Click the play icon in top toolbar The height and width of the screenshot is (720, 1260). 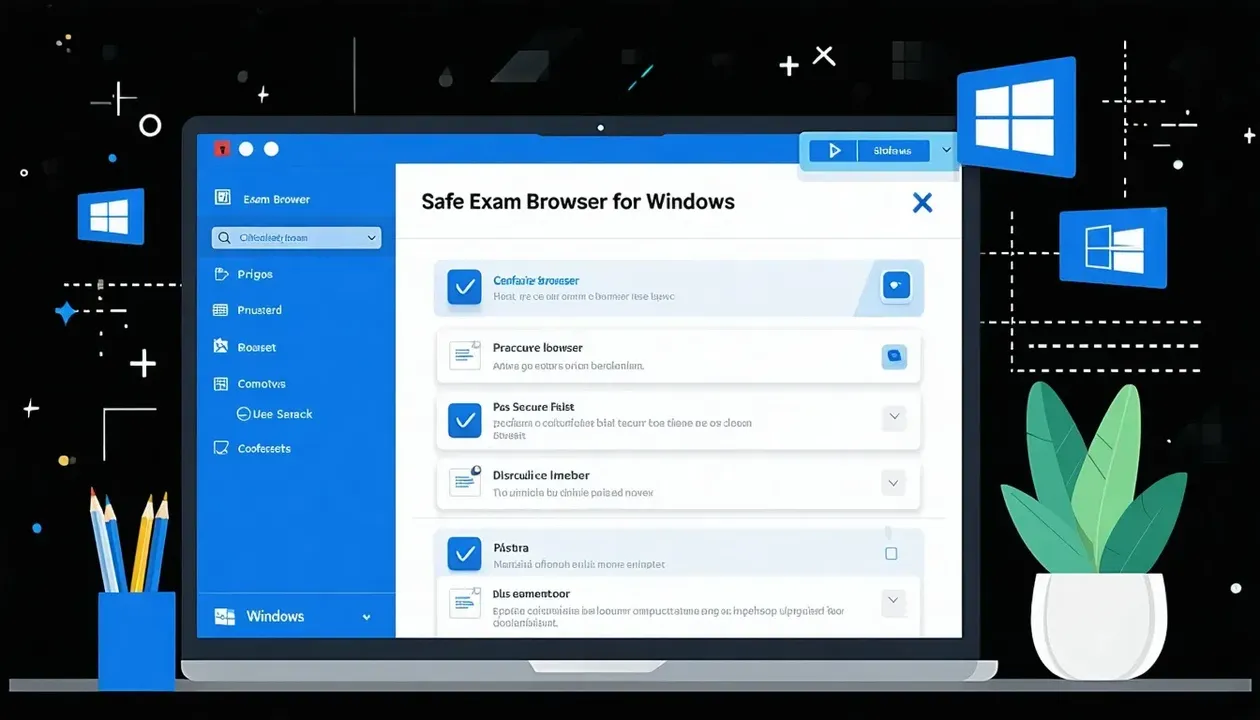[x=835, y=151]
